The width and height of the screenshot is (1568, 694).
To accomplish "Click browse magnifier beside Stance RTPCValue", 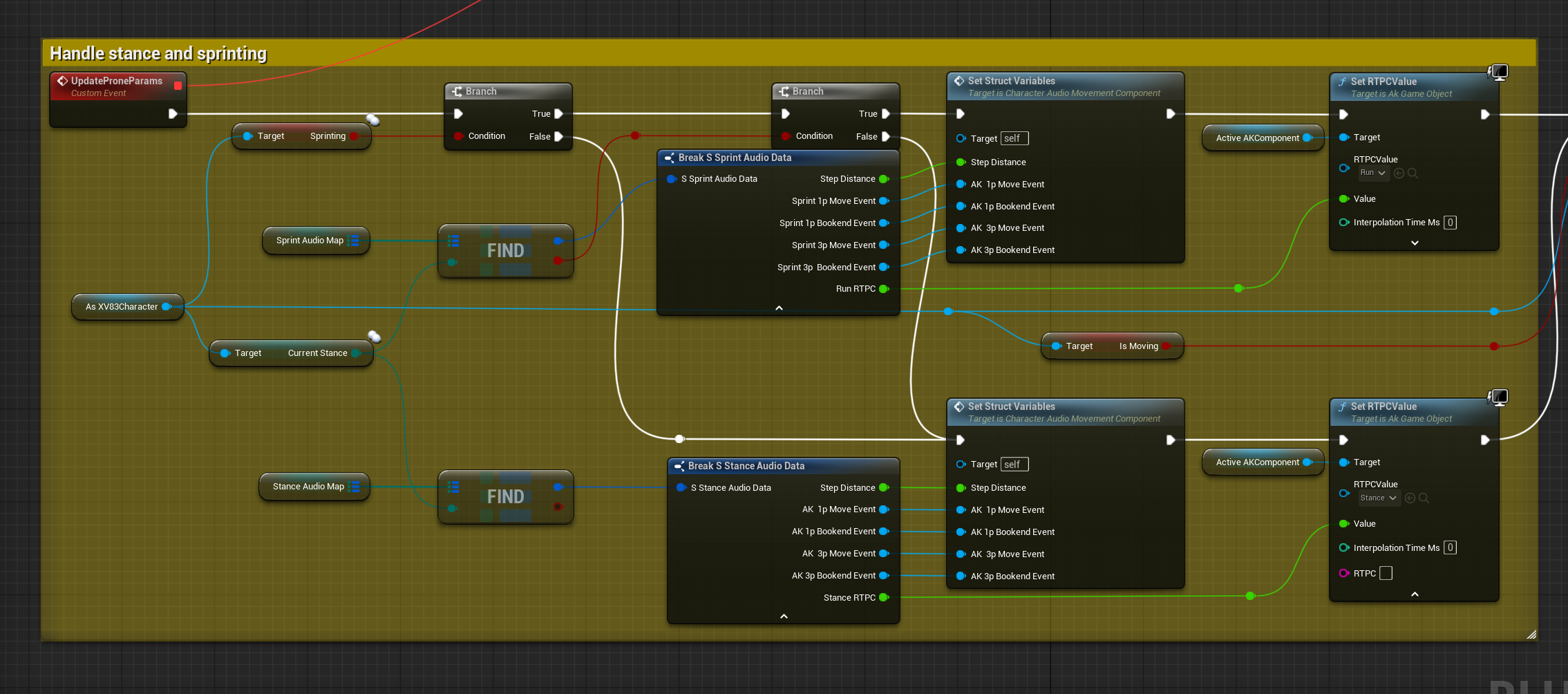I will coord(1424,498).
